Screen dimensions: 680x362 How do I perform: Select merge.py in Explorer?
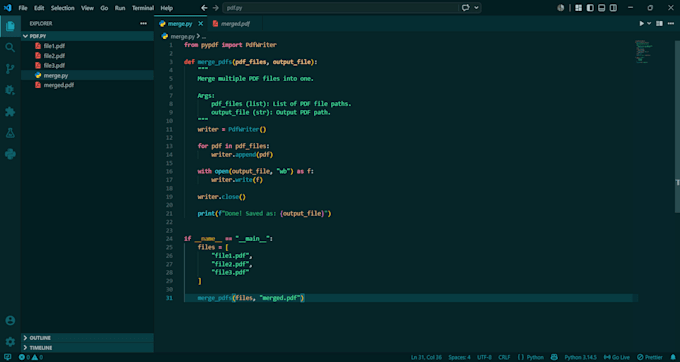pos(87,75)
